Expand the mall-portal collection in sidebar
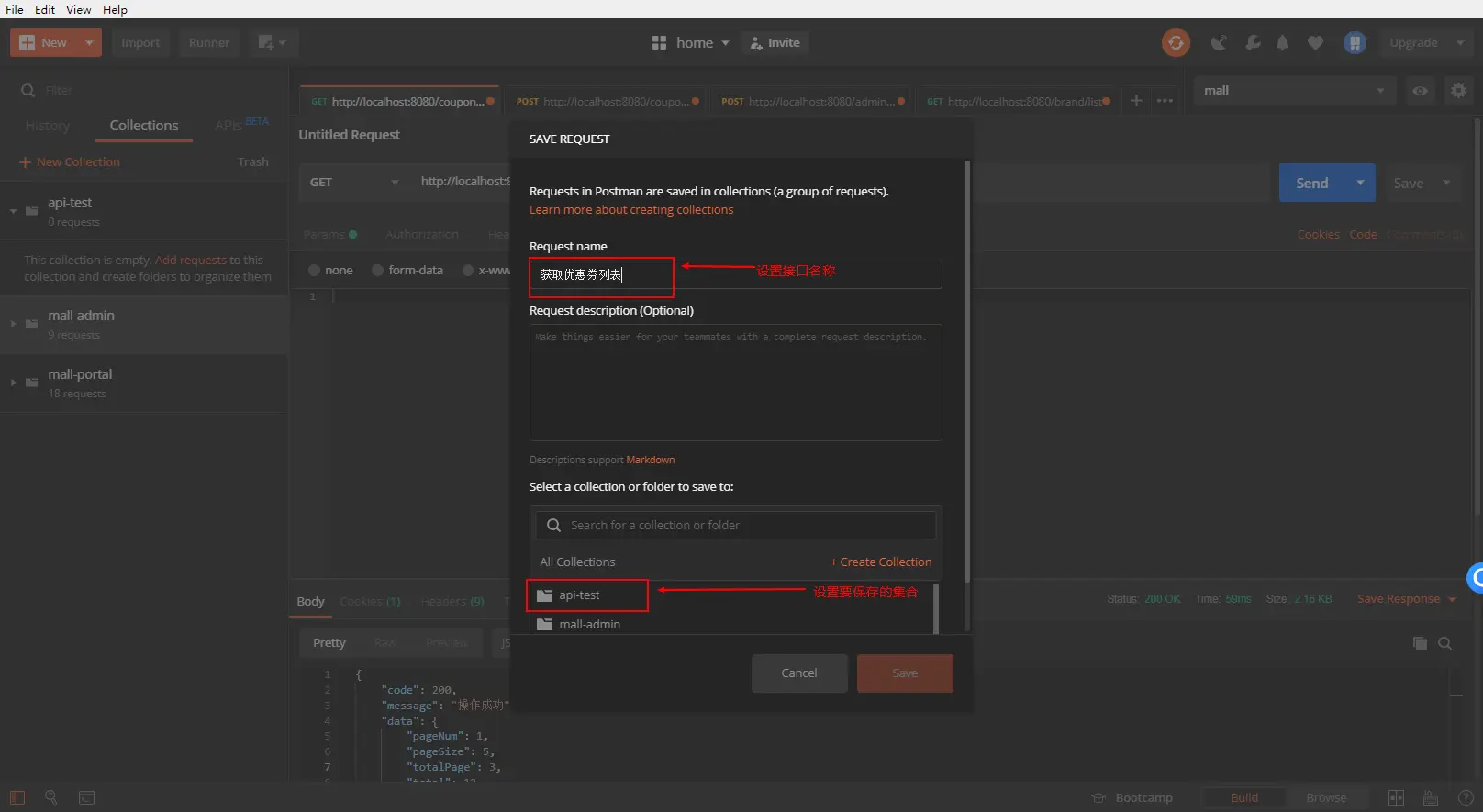Viewport: 1483px width, 812px height. coord(13,383)
